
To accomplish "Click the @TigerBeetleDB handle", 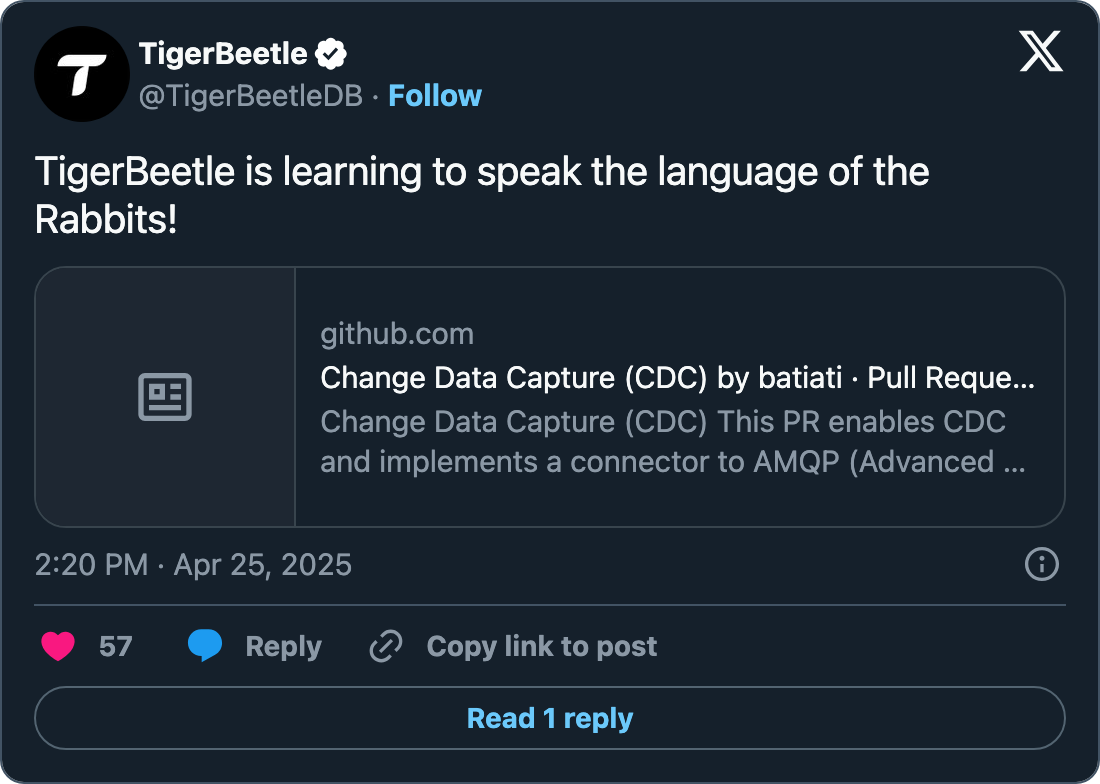I will coord(250,96).
